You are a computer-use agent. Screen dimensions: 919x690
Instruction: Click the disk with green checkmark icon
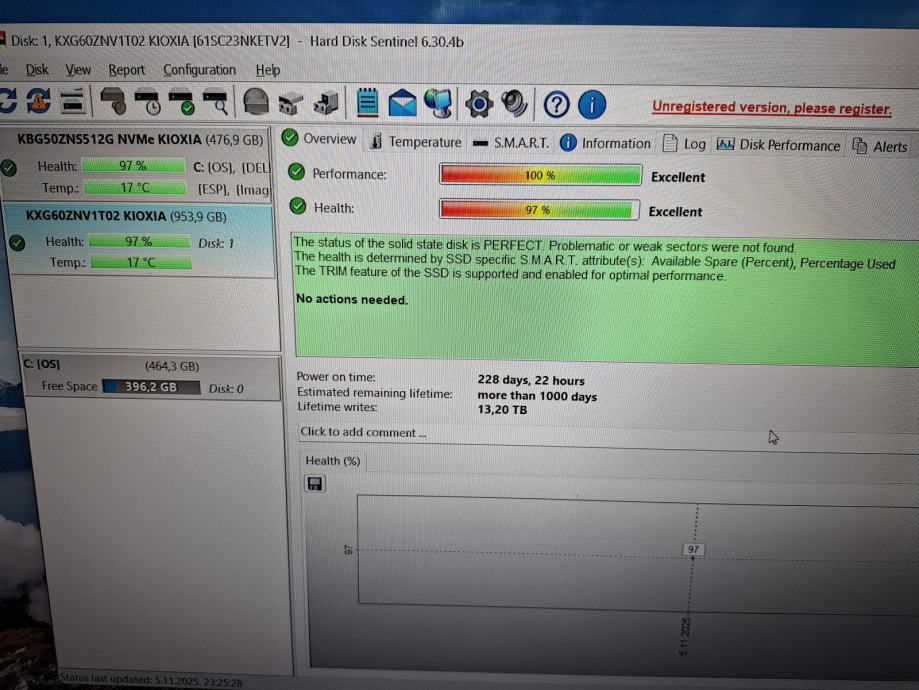pos(182,101)
